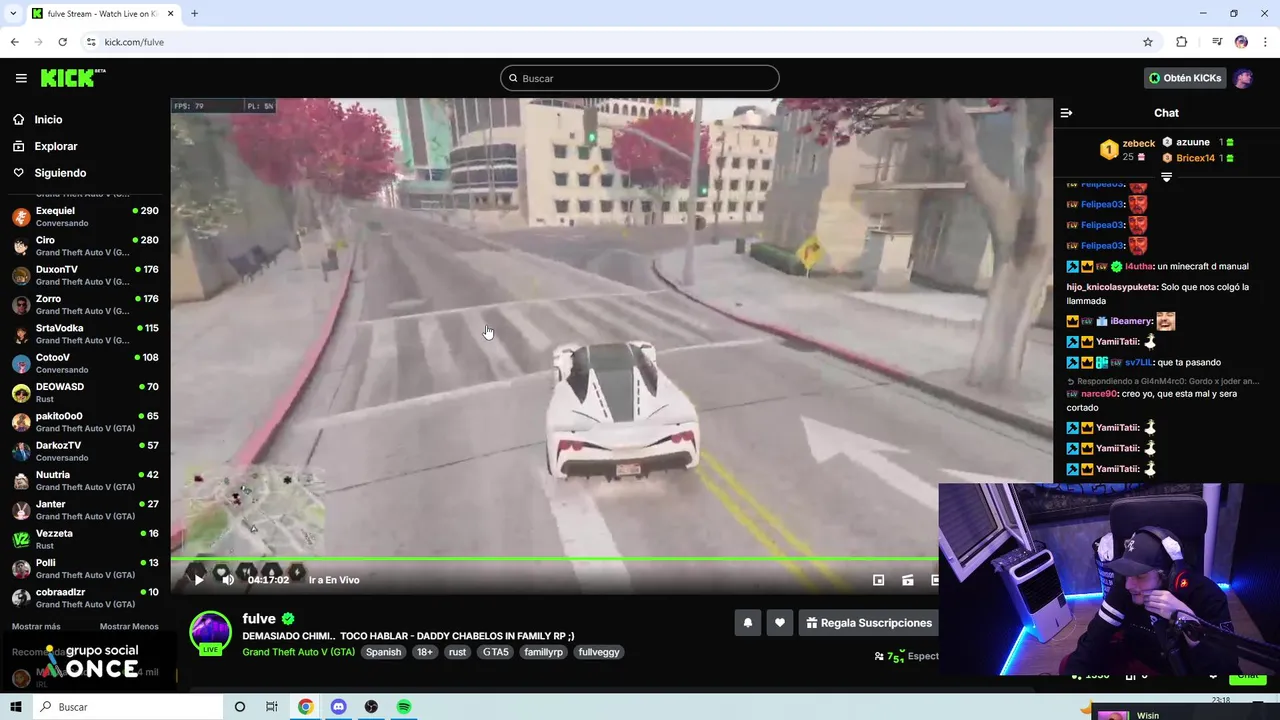
Task: Open Exequiel's channel in the sidebar
Action: pyautogui.click(x=85, y=217)
